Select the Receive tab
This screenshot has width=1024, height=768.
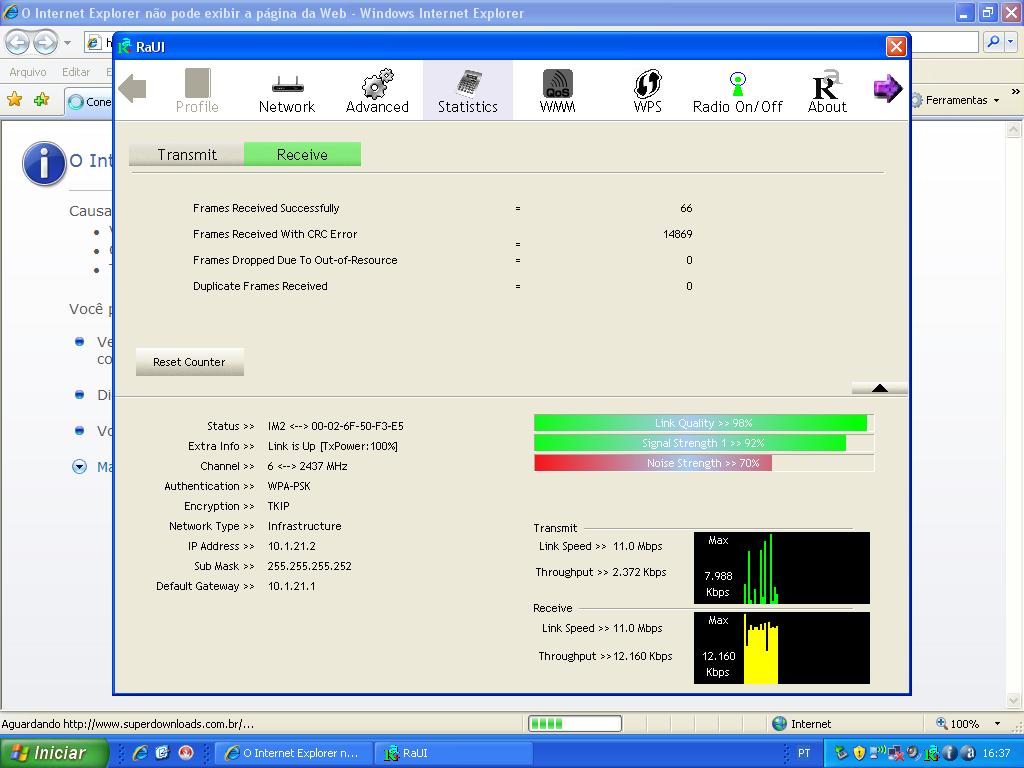(x=302, y=154)
